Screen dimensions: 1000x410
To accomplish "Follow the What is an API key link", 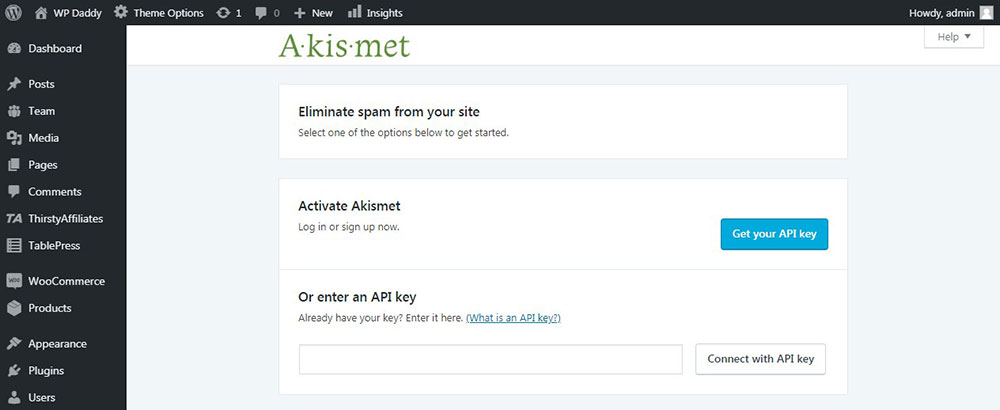I will 513,318.
